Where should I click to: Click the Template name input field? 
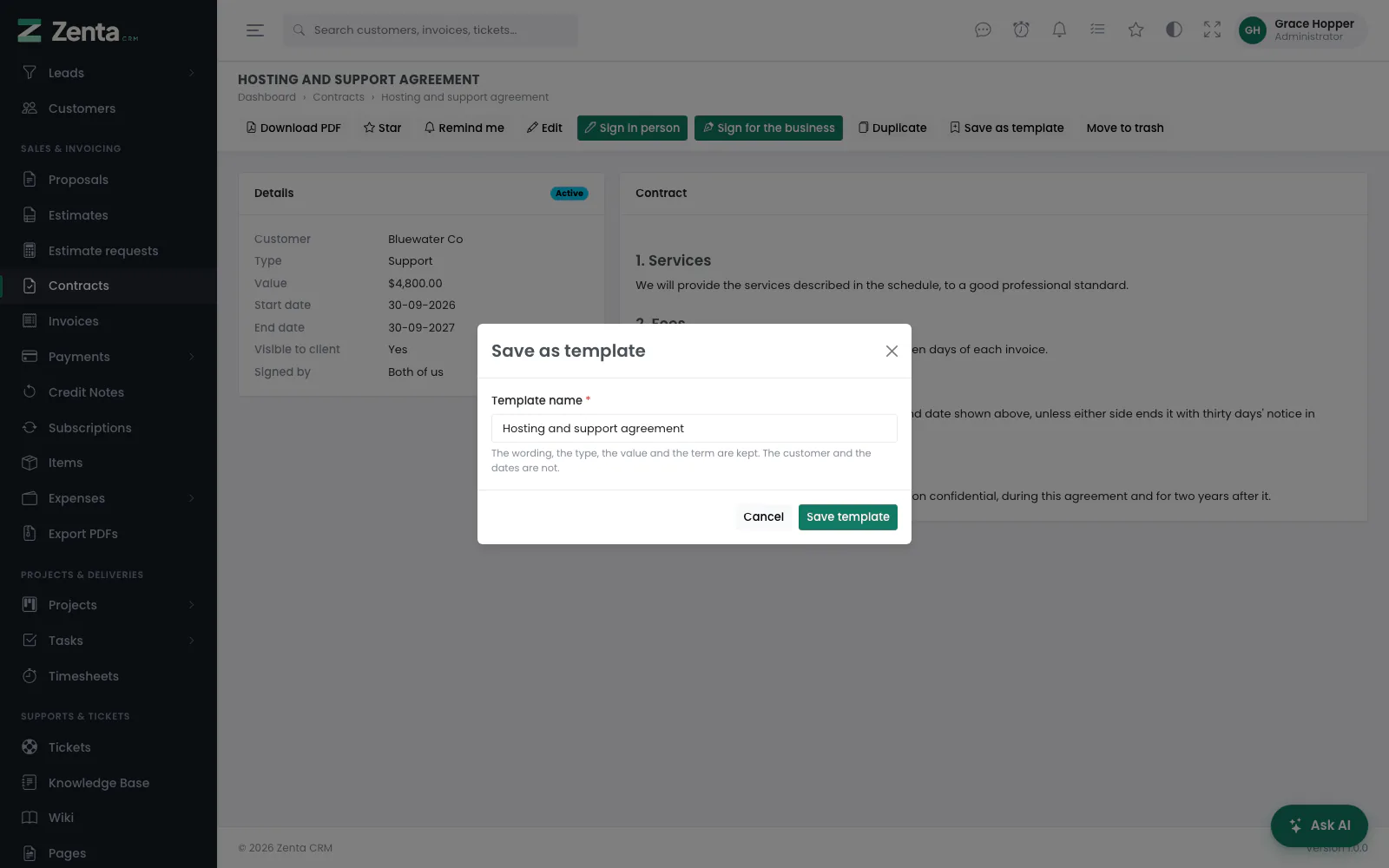pos(694,428)
